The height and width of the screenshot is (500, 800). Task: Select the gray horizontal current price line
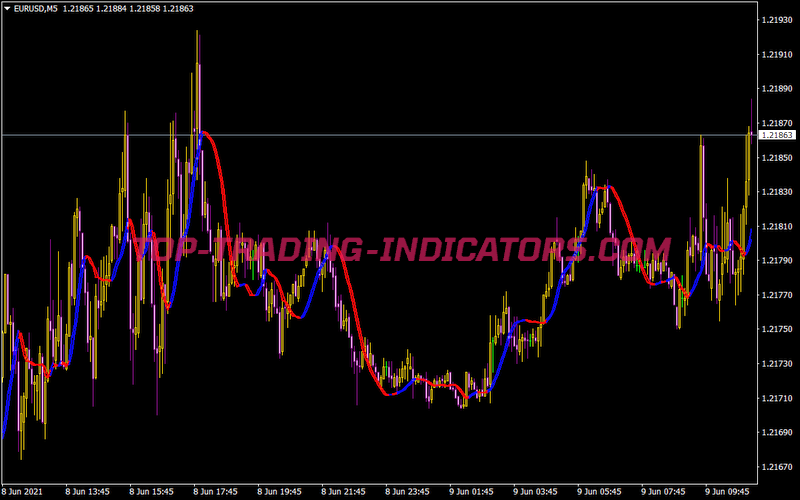pyautogui.click(x=379, y=135)
